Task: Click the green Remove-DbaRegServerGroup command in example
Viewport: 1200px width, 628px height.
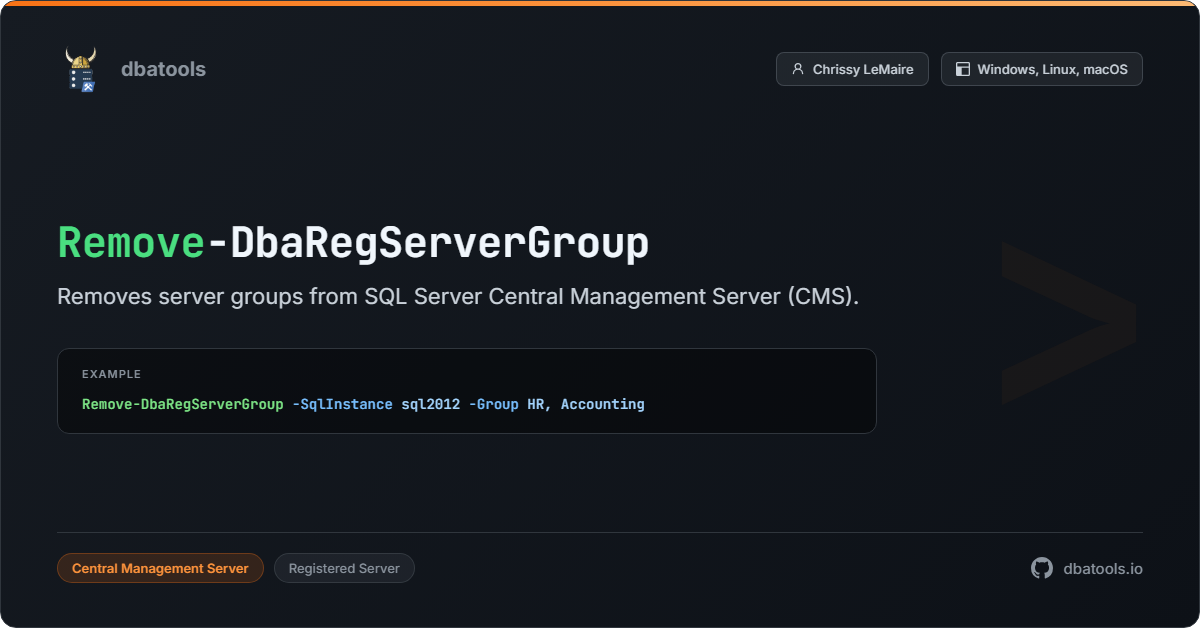Action: click(183, 405)
